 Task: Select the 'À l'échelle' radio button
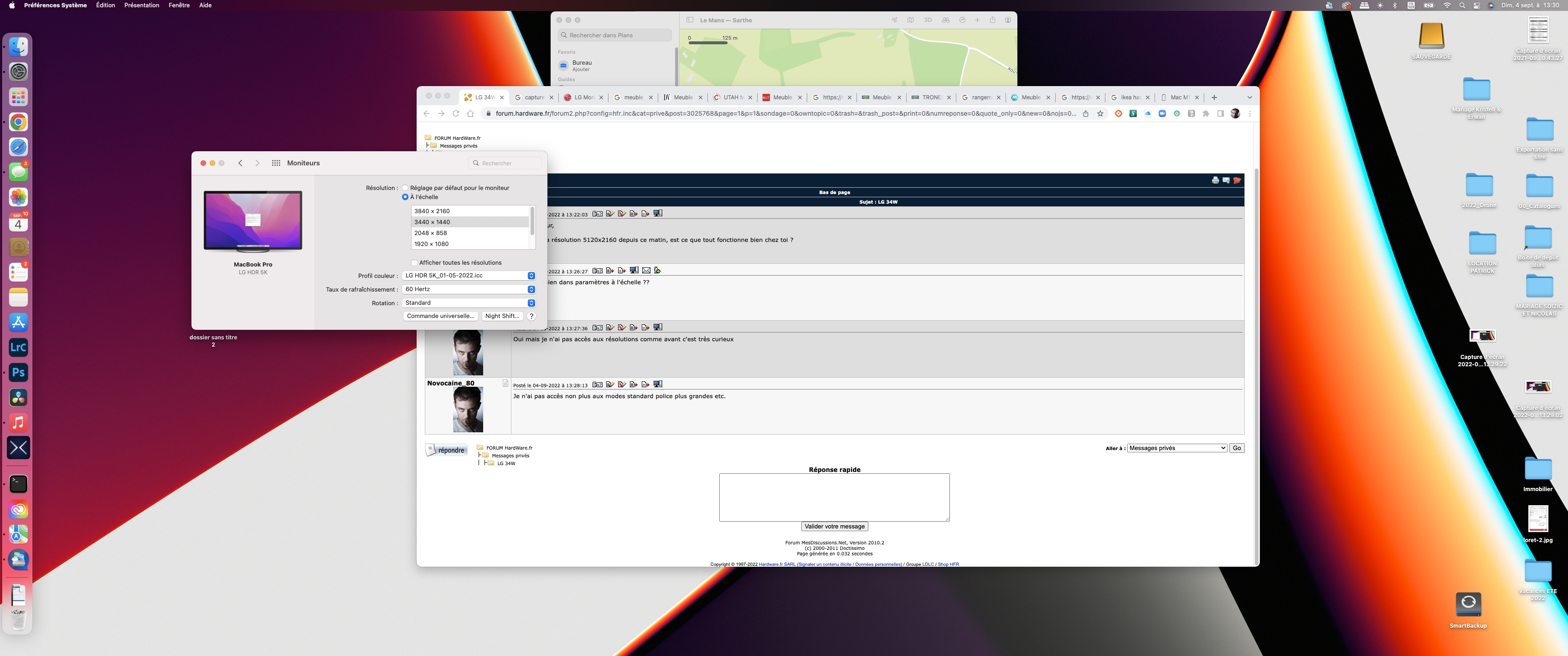pyautogui.click(x=405, y=197)
